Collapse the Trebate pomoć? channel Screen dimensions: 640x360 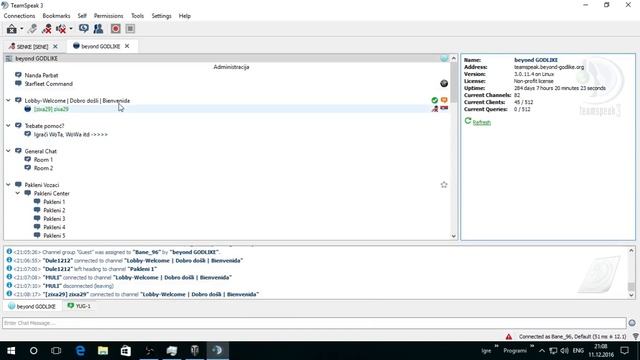8,126
